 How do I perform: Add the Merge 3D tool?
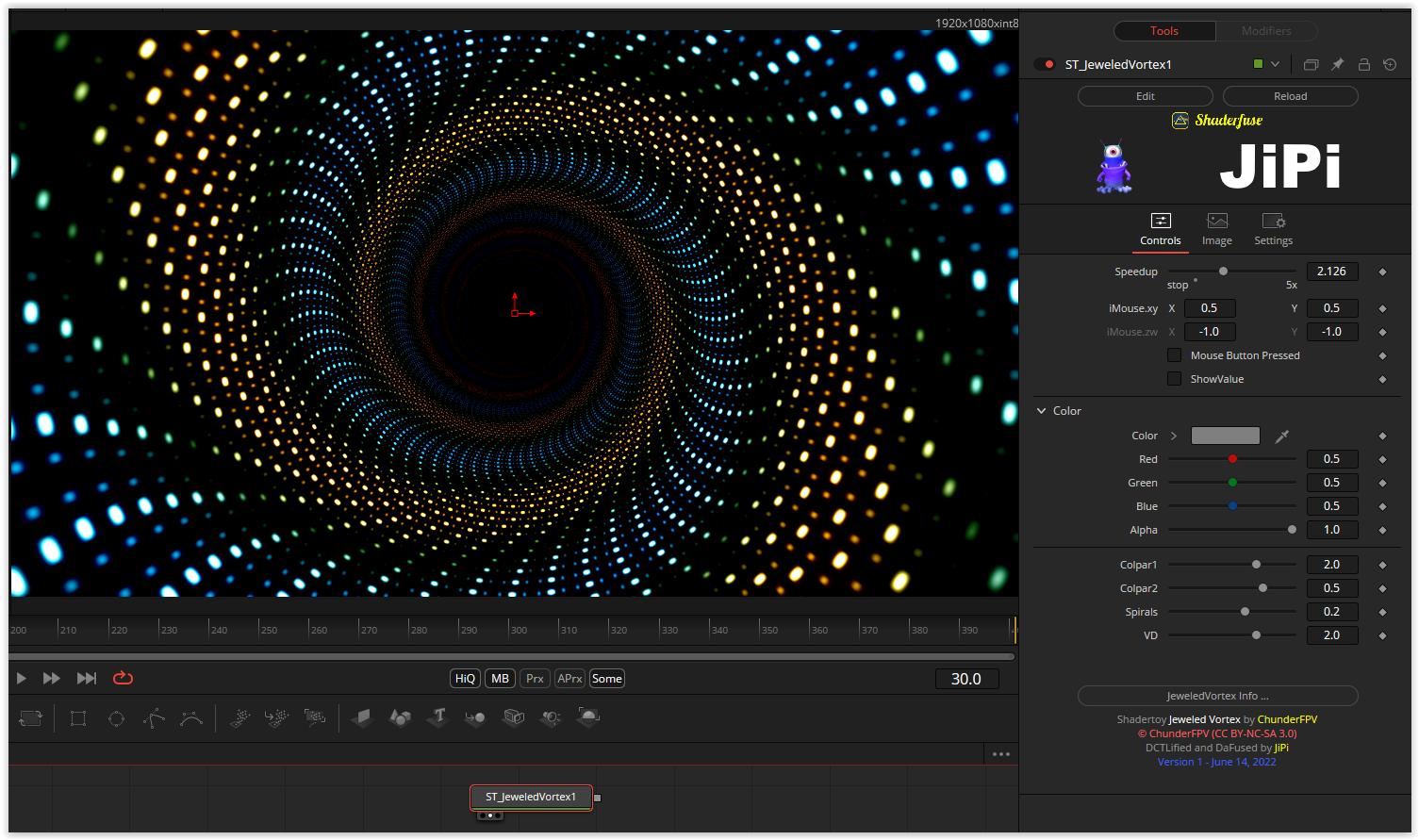[x=475, y=718]
